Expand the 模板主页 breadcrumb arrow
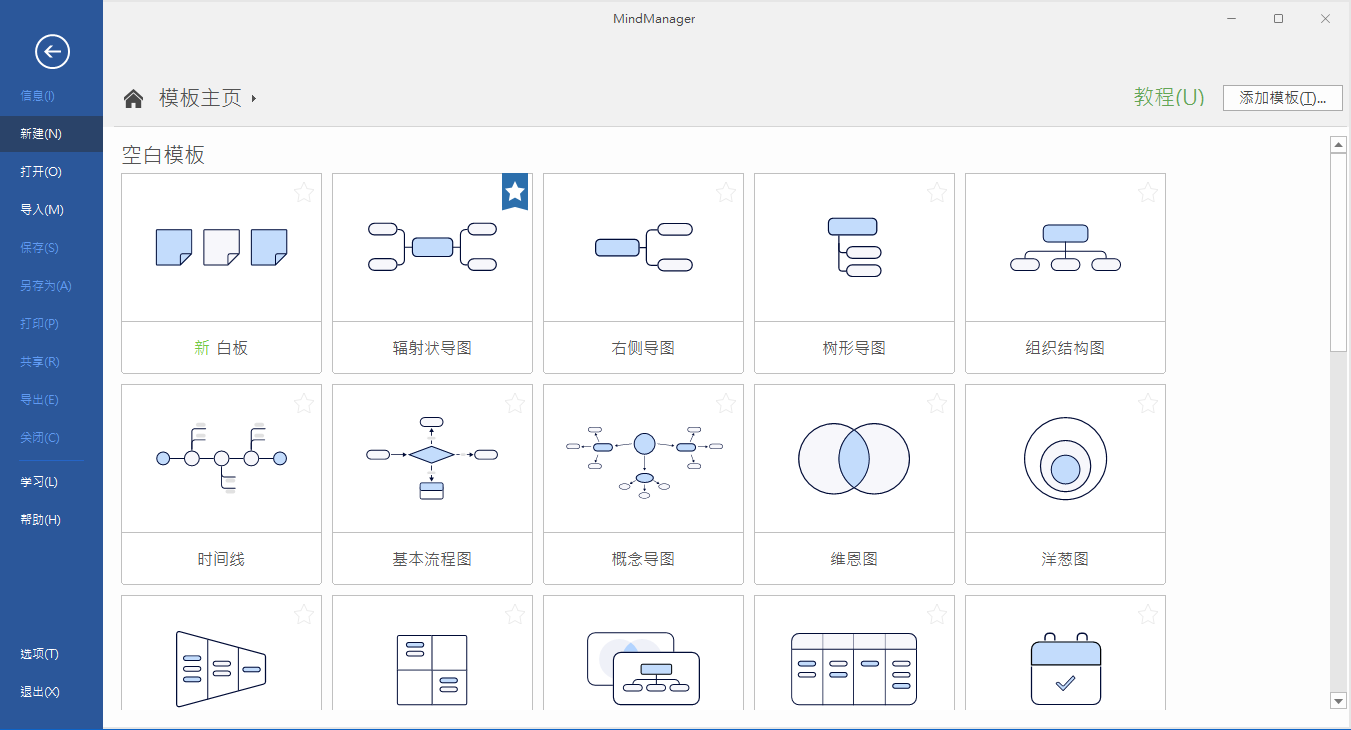The height and width of the screenshot is (730, 1351). point(254,99)
